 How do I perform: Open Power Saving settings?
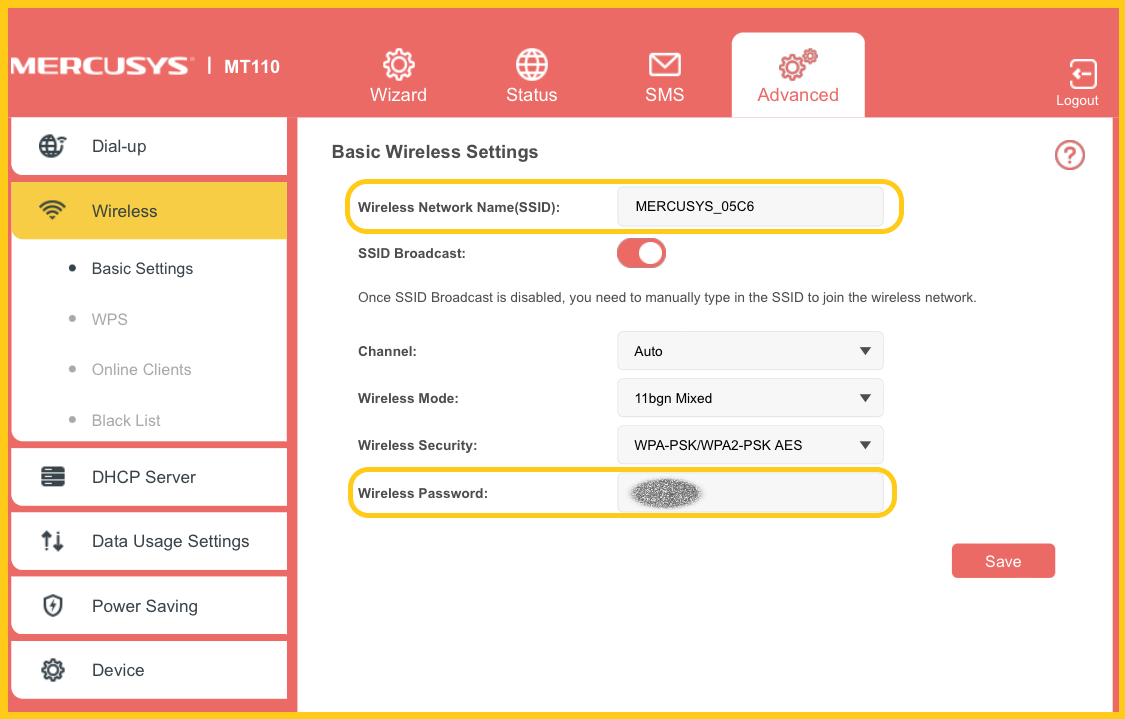click(149, 606)
